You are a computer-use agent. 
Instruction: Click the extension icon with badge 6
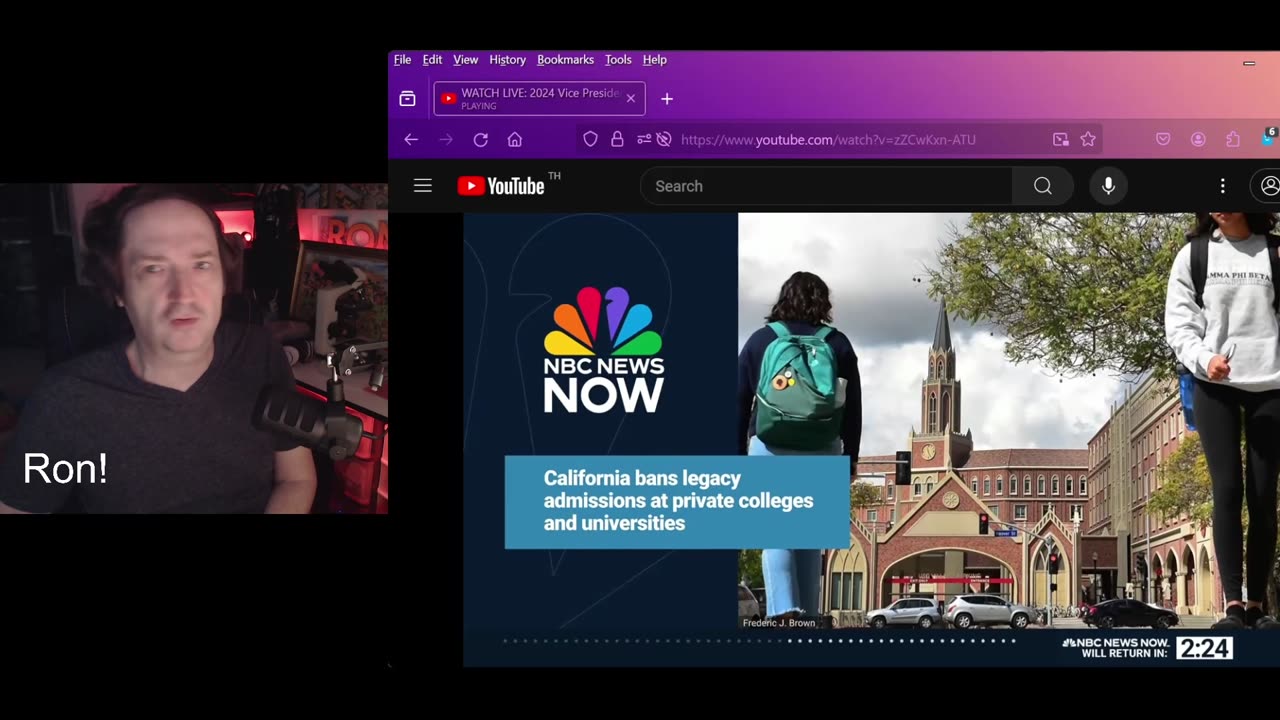click(1269, 138)
